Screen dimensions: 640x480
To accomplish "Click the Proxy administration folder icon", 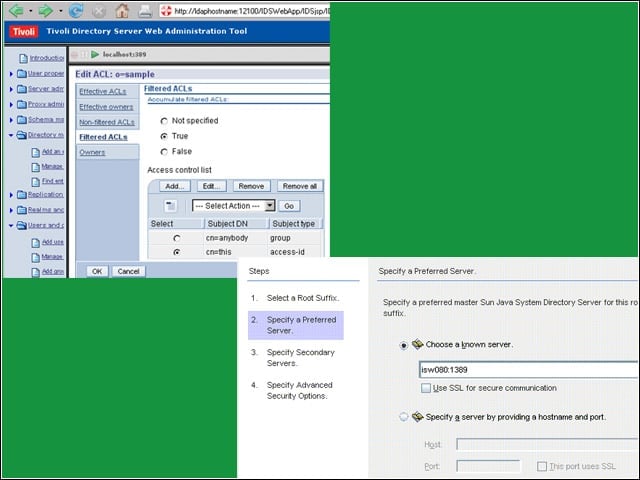I will pos(22,104).
